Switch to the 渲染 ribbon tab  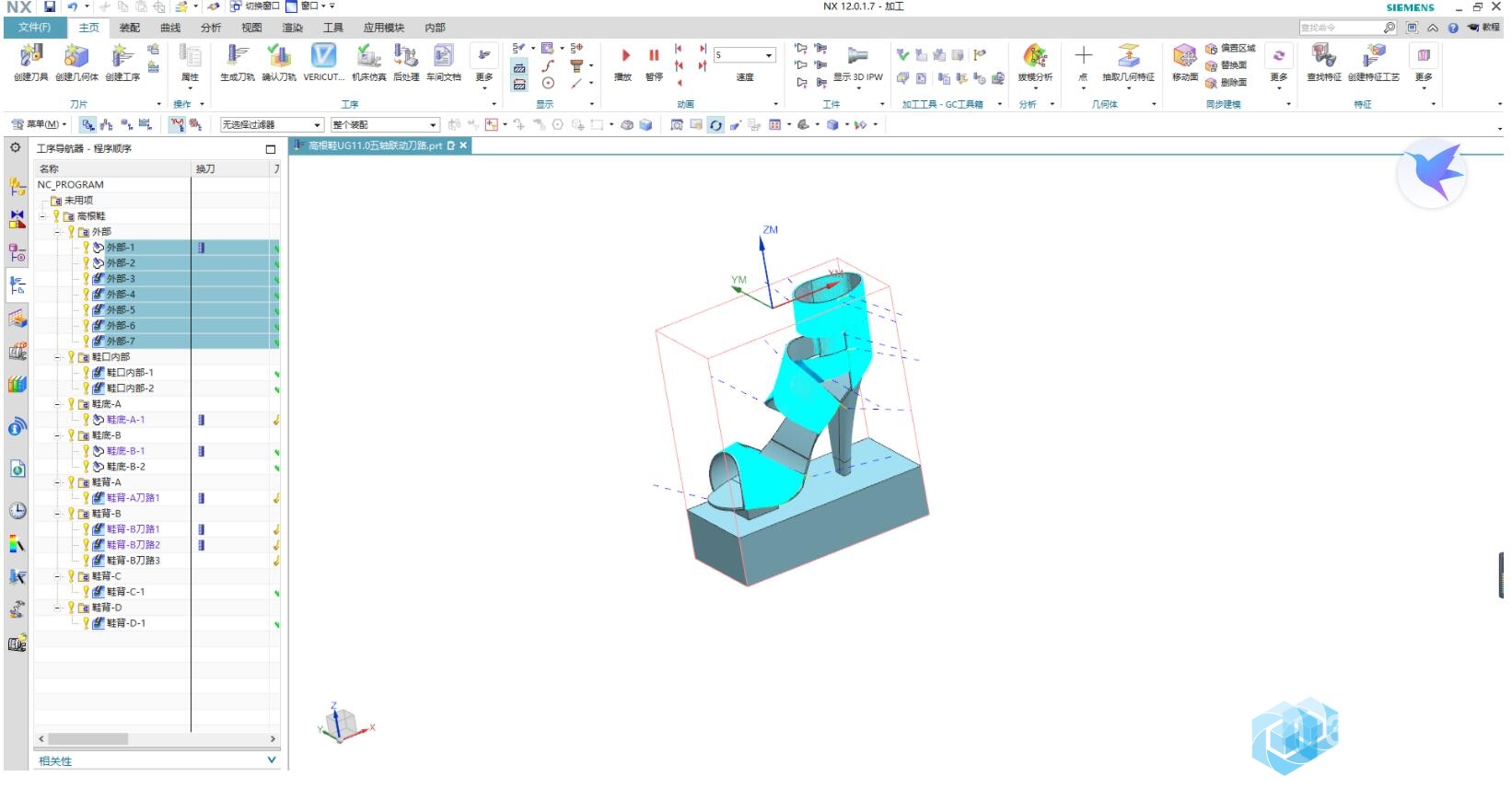292,28
